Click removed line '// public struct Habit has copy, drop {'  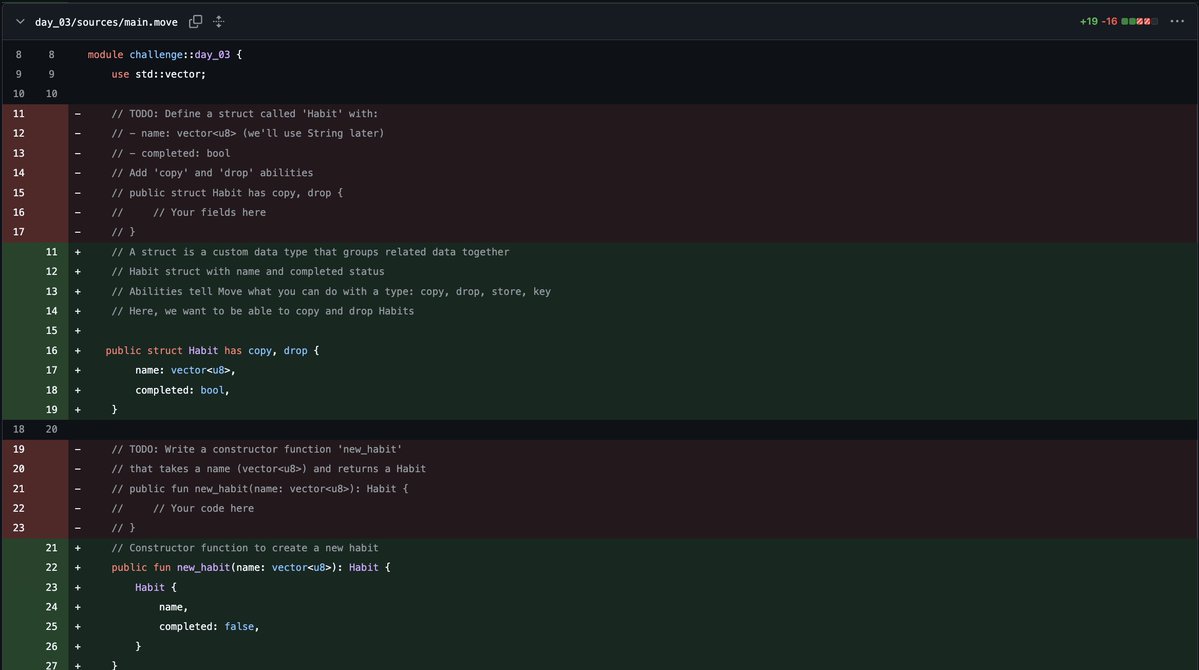[x=227, y=193]
